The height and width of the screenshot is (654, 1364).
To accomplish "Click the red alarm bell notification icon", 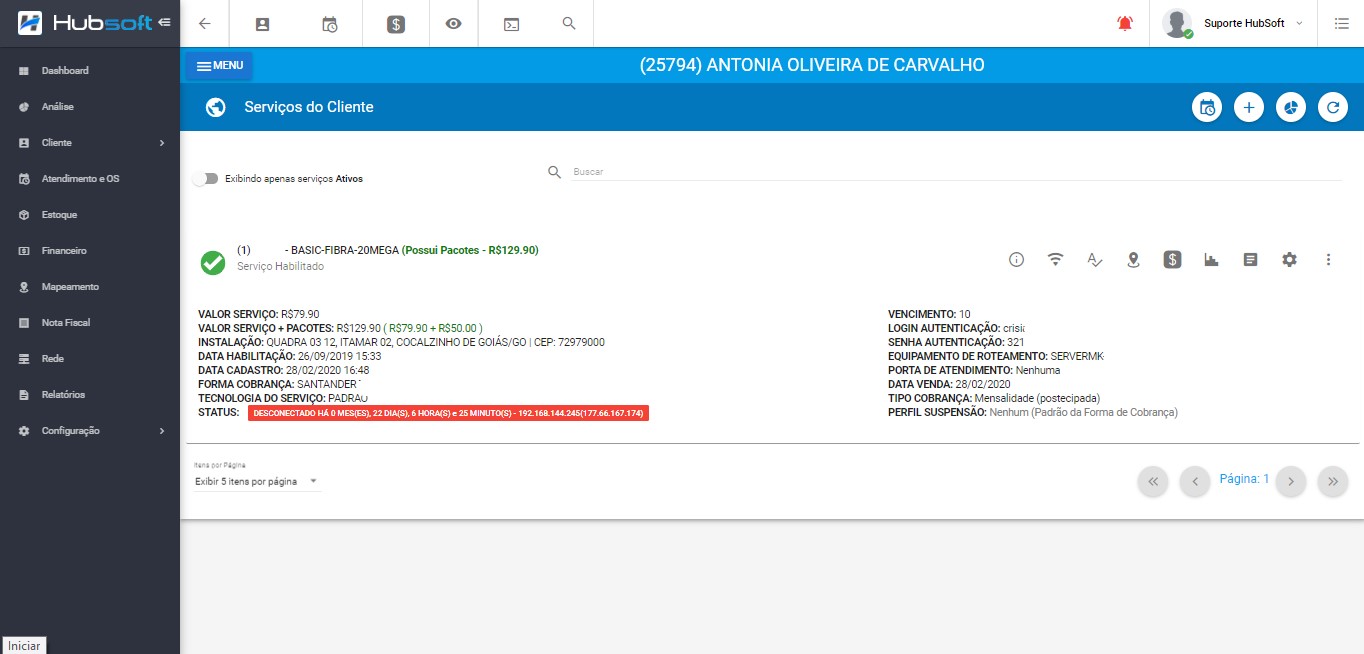I will point(1125,24).
